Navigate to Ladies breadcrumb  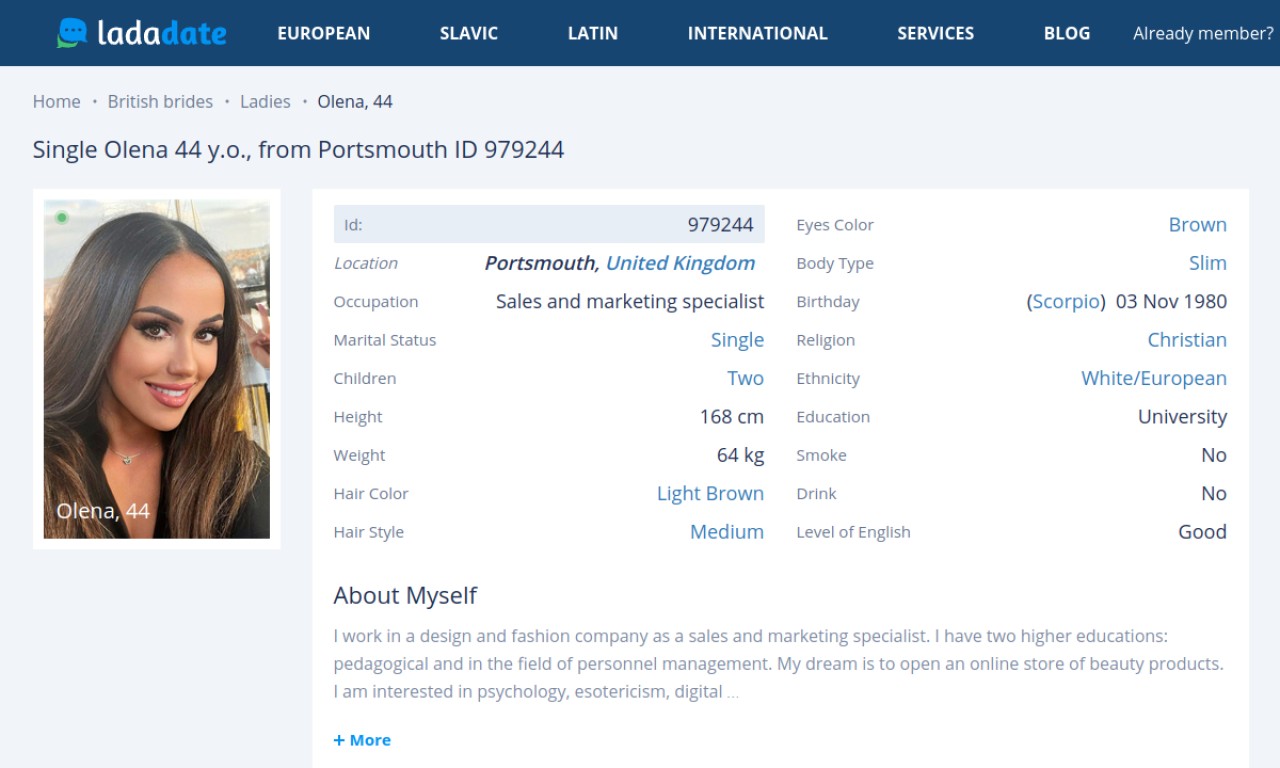(265, 101)
